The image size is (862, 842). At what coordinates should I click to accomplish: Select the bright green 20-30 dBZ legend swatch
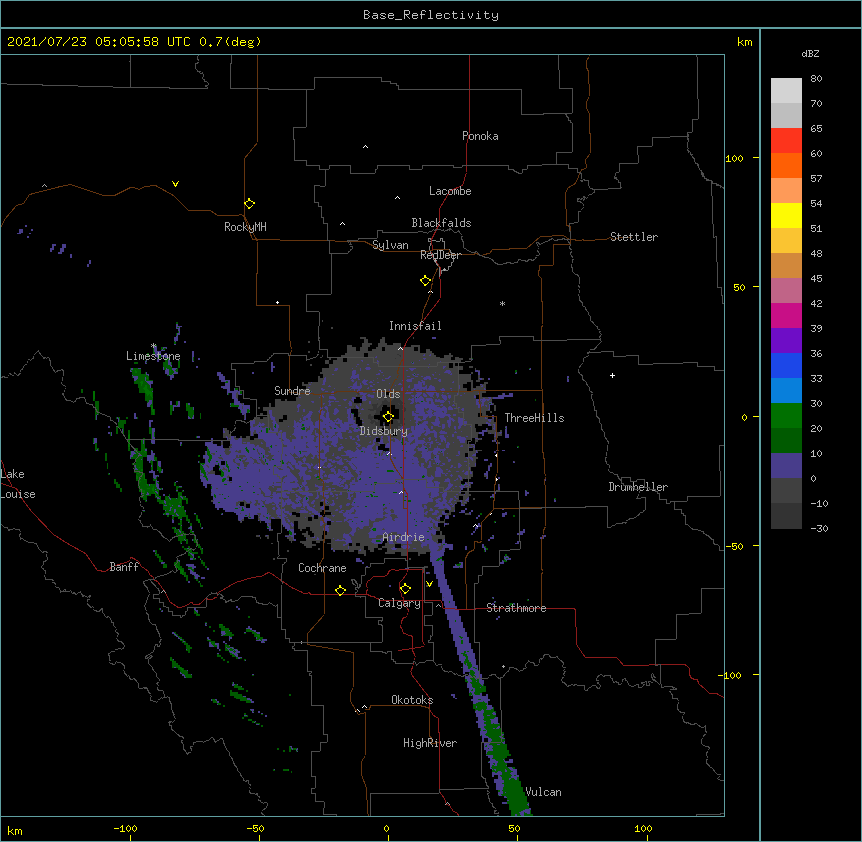[786, 416]
